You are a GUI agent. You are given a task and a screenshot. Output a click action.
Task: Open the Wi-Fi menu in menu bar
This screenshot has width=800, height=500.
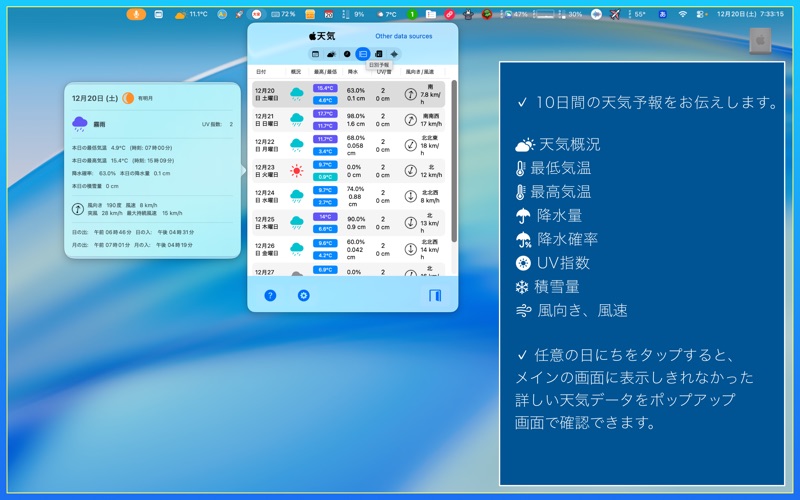(x=683, y=14)
